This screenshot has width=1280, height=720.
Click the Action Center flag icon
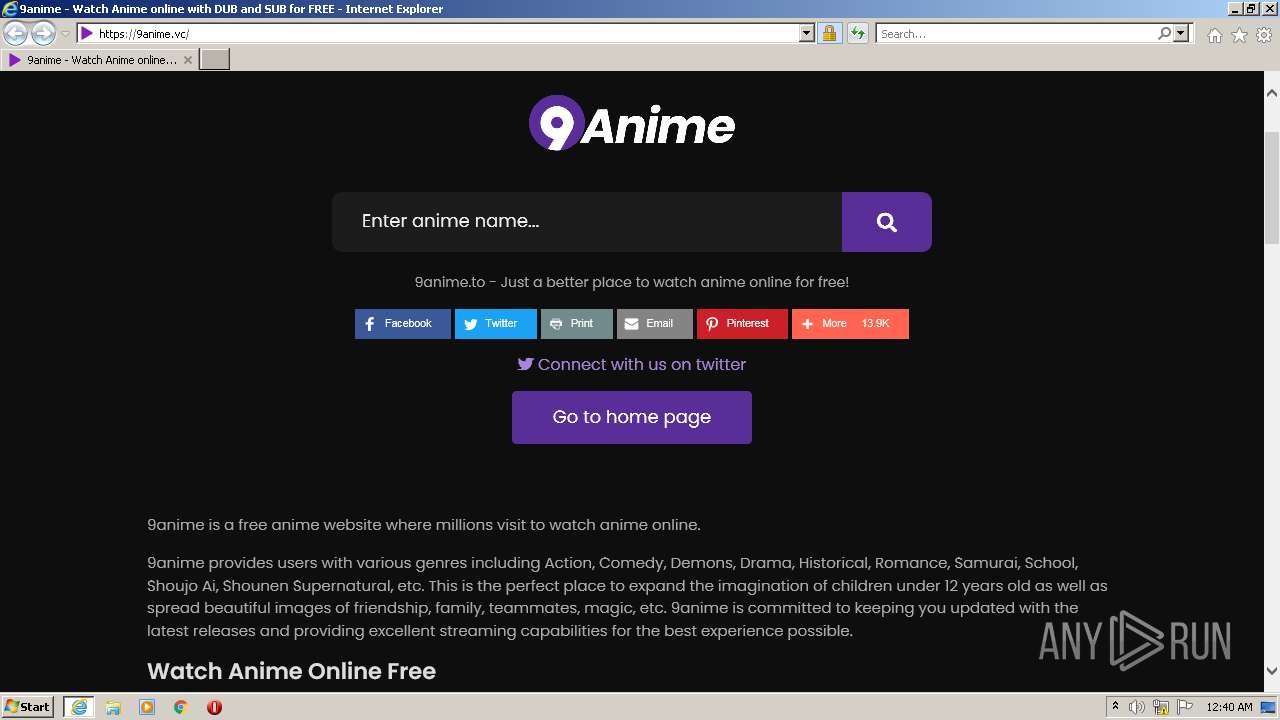(1185, 707)
